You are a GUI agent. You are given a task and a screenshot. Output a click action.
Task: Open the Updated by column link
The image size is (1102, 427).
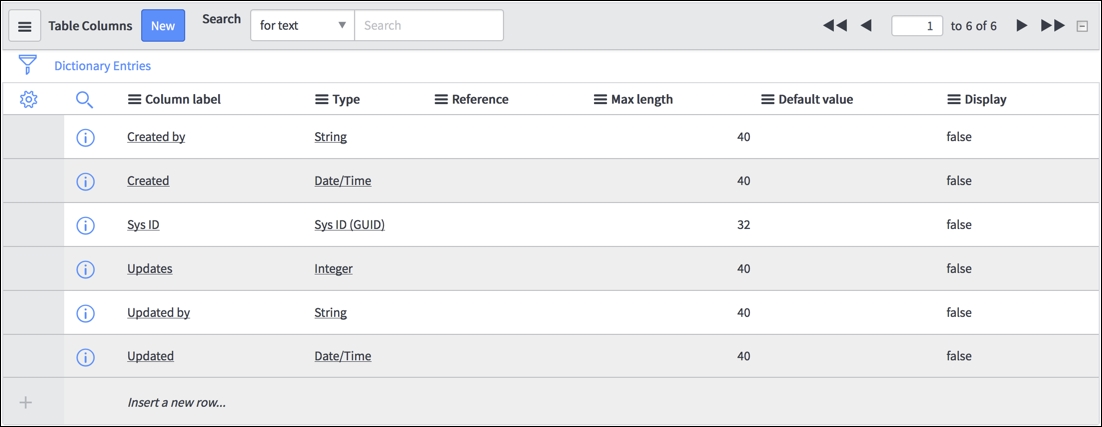(x=159, y=313)
